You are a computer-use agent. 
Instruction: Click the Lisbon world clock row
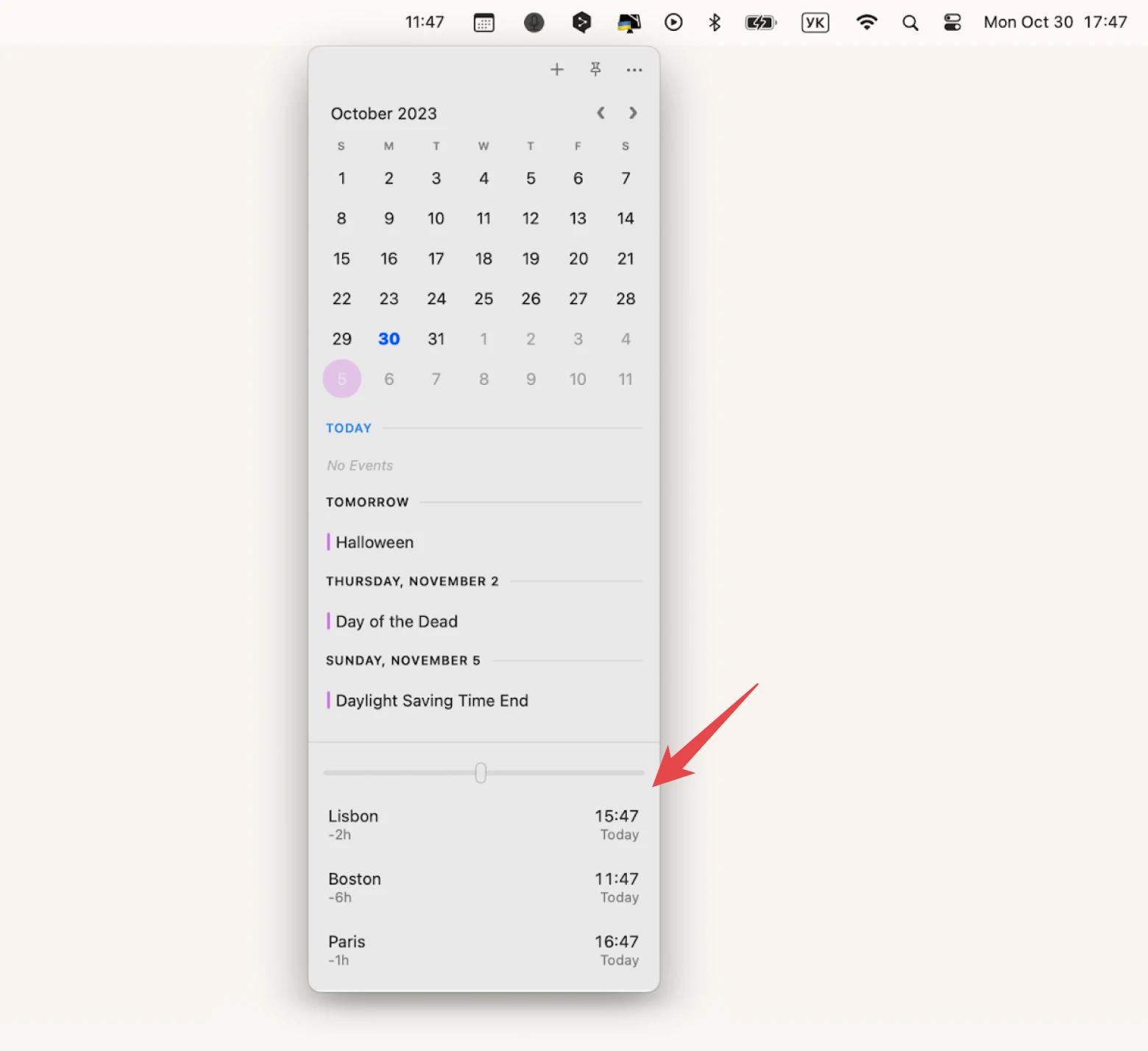tap(483, 824)
